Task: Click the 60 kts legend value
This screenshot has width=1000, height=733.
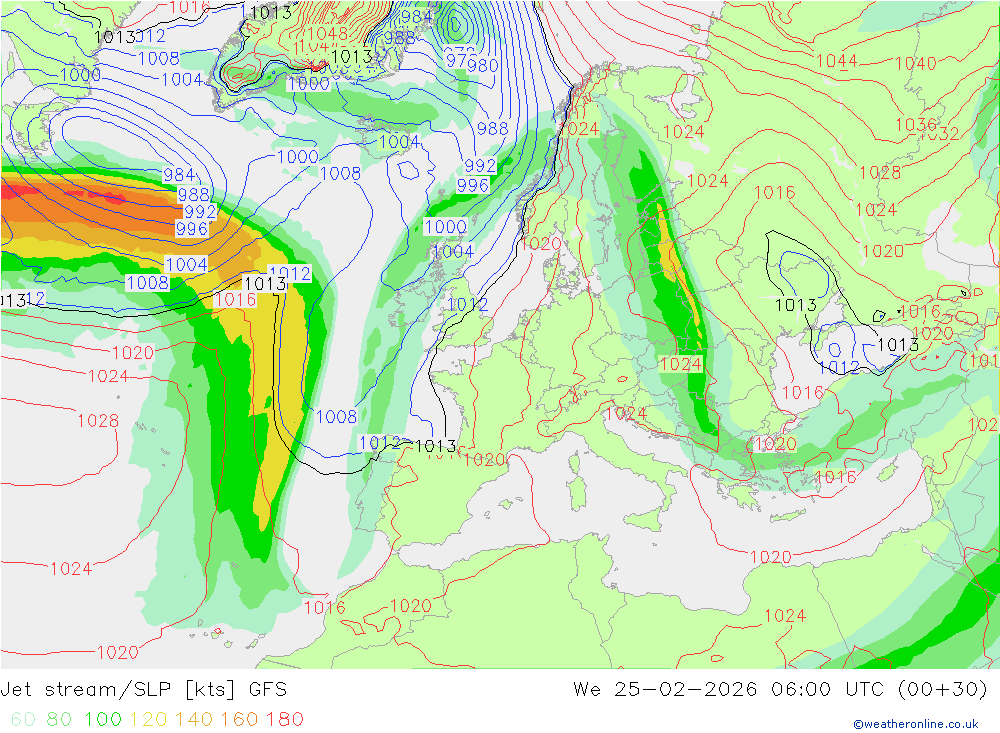Action: tap(24, 719)
